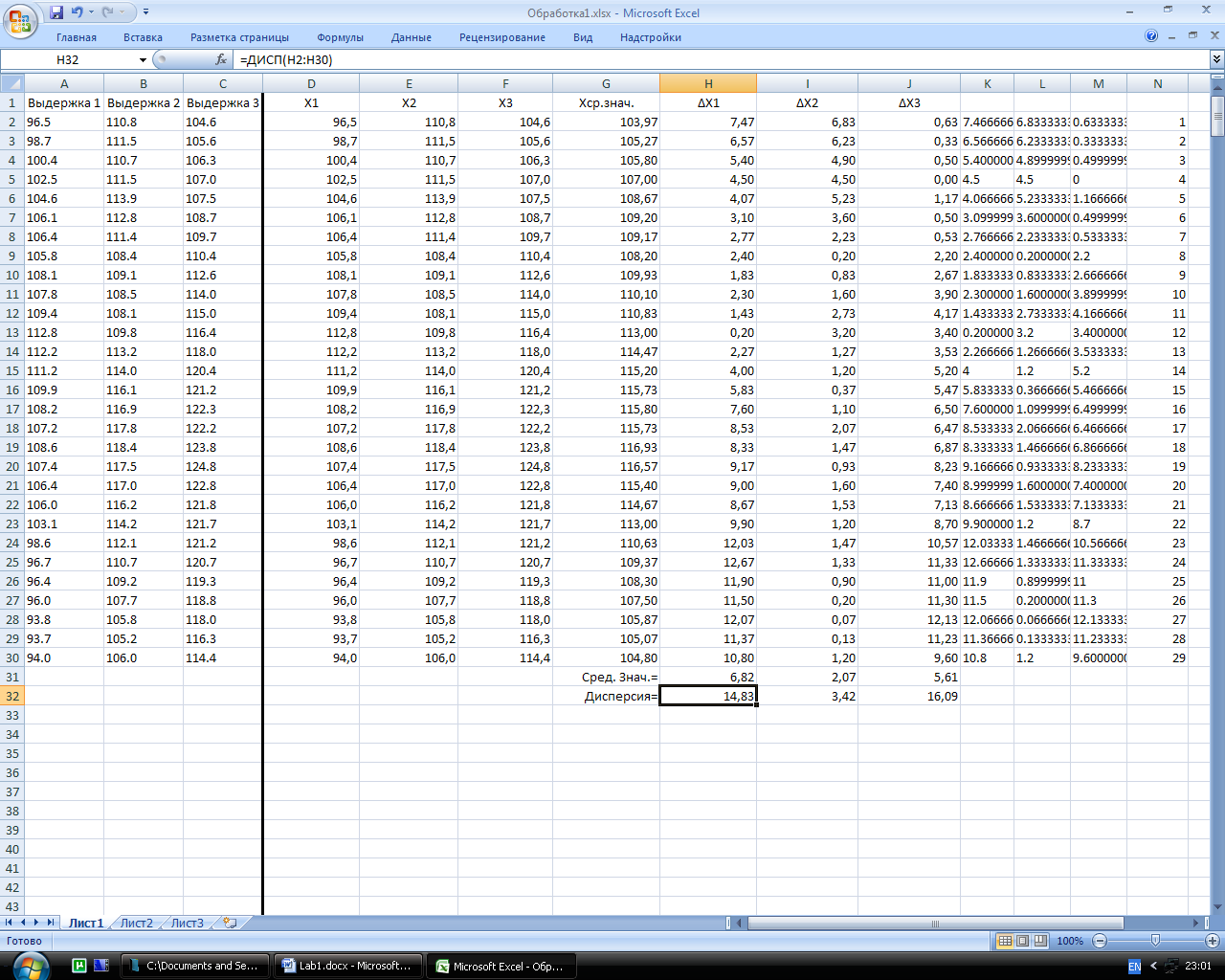Open the Вид ribbon tab
Screen dimensions: 1225x980
pyautogui.click(x=583, y=37)
